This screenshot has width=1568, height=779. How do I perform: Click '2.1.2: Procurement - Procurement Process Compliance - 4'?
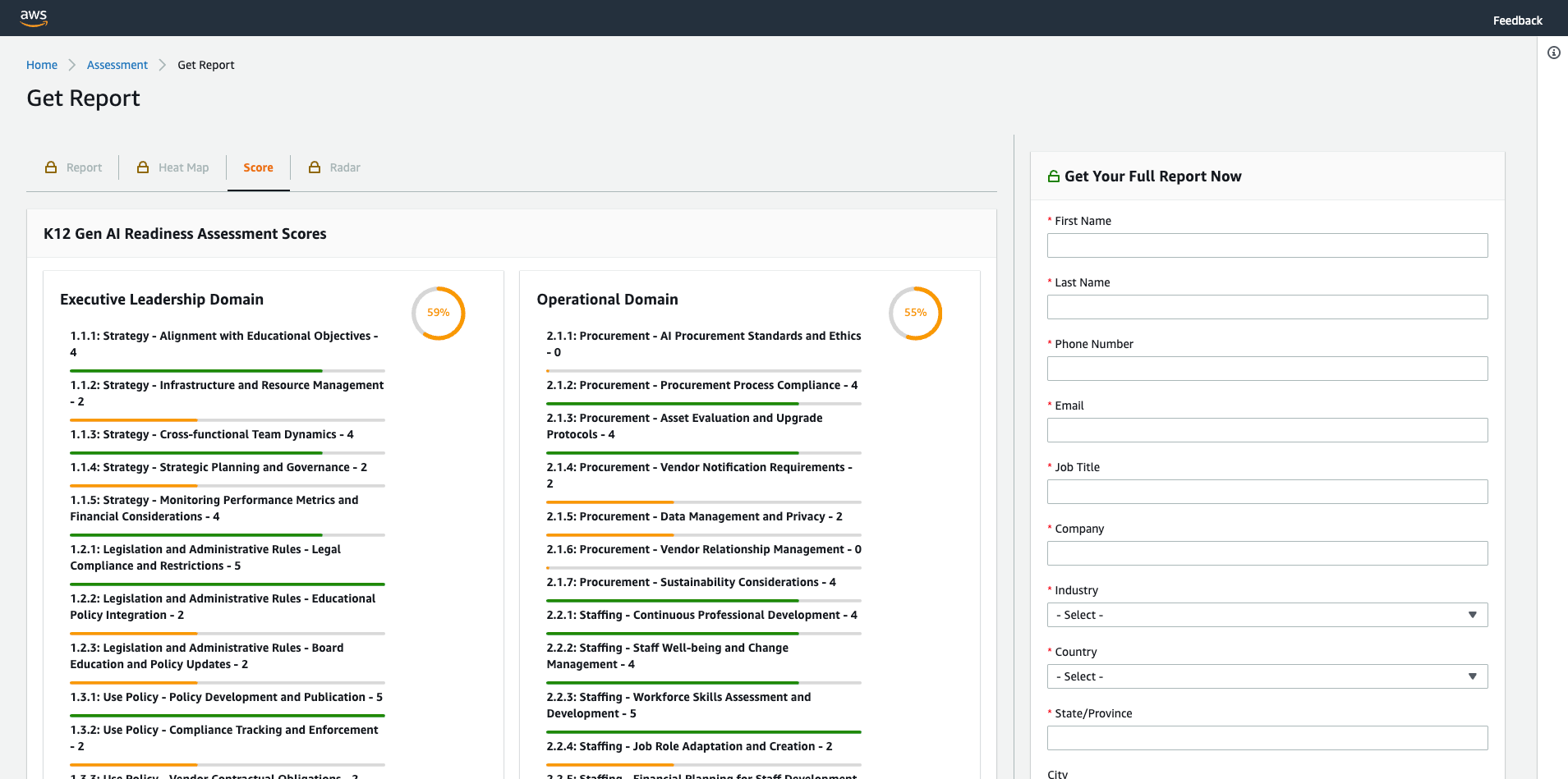click(702, 385)
